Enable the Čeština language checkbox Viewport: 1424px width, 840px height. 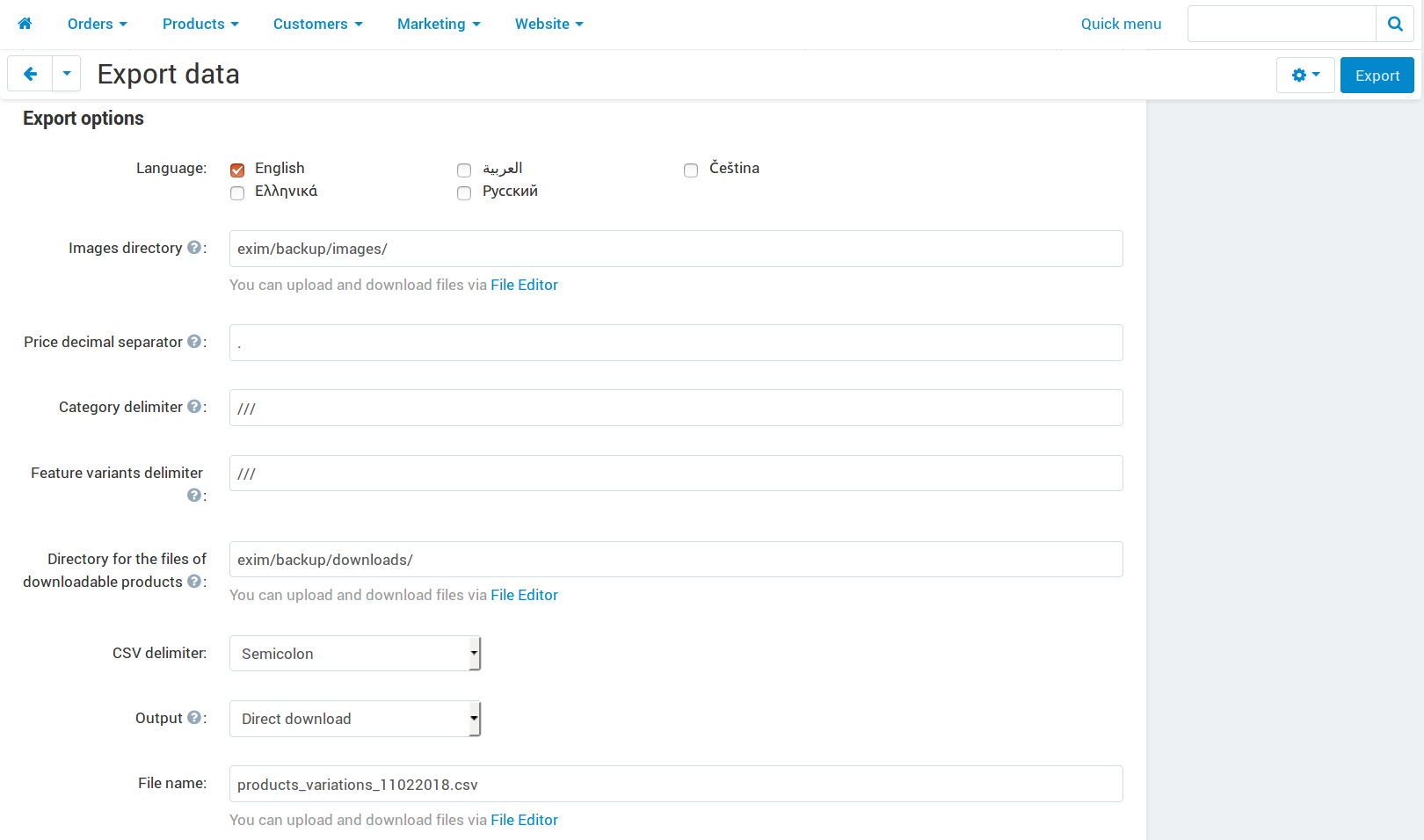(691, 170)
